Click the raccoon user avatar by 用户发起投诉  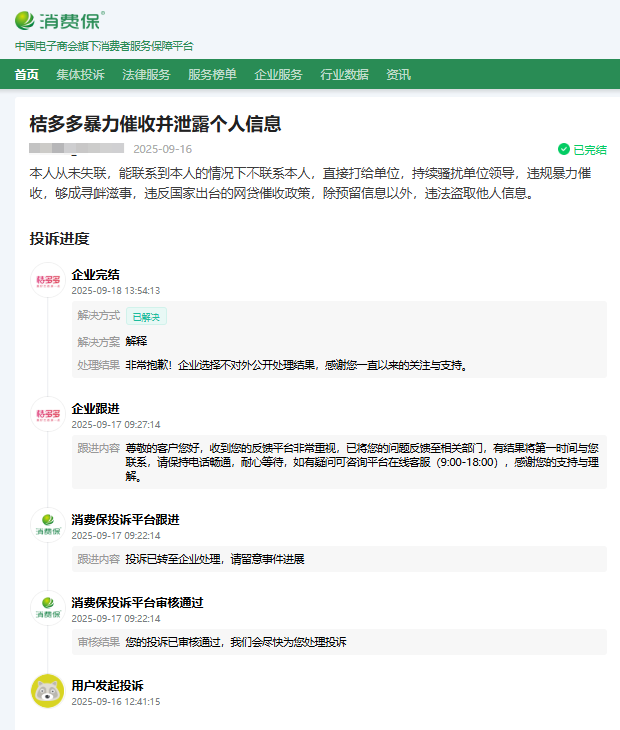tap(47, 691)
